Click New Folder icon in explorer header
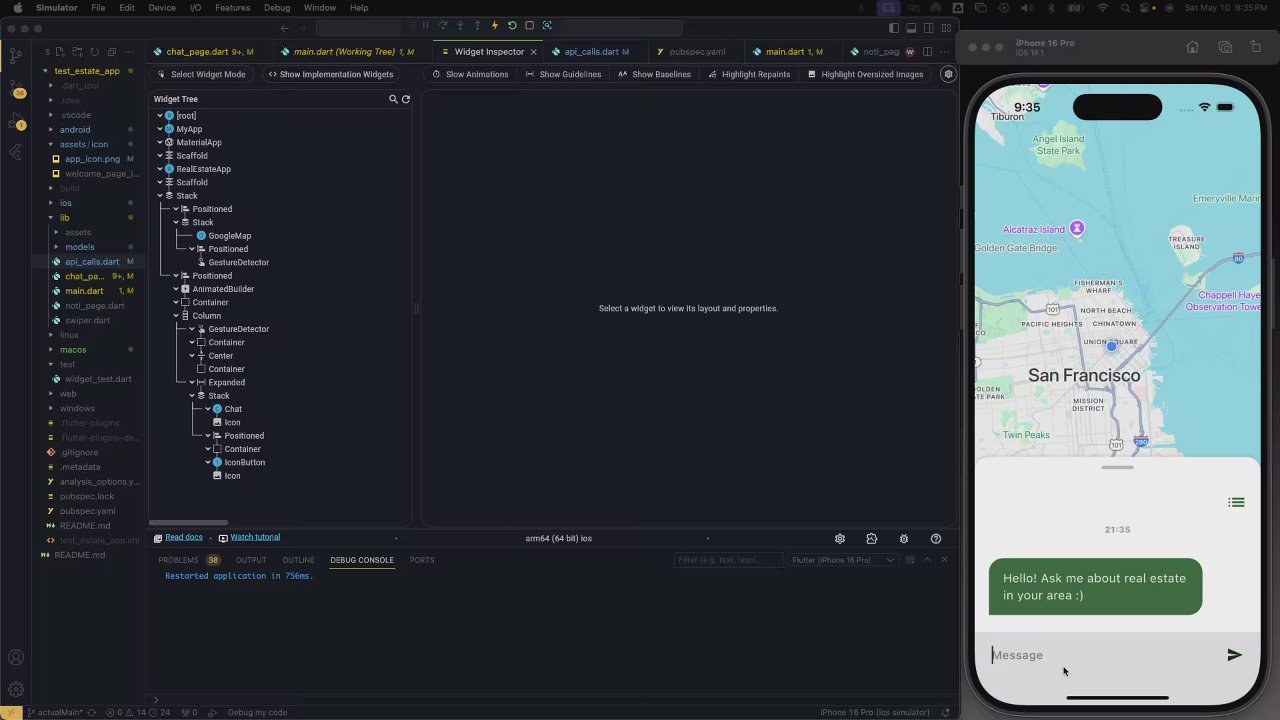 point(77,52)
